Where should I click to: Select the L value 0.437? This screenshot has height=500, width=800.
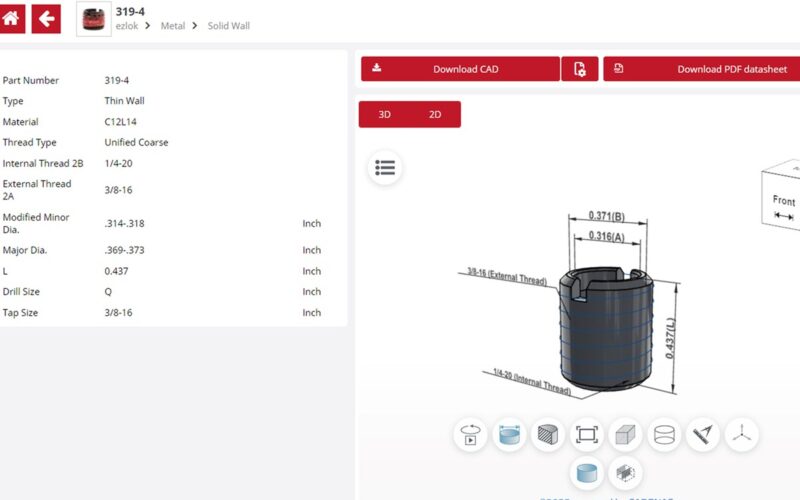[x=116, y=271]
